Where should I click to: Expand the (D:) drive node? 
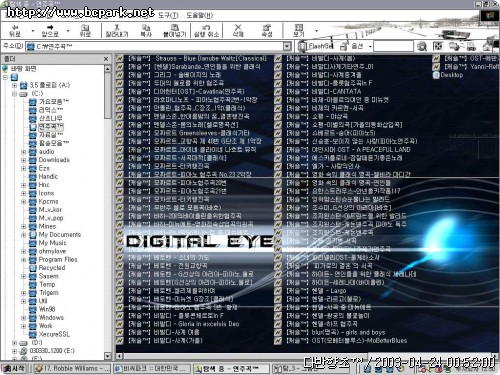(14, 343)
